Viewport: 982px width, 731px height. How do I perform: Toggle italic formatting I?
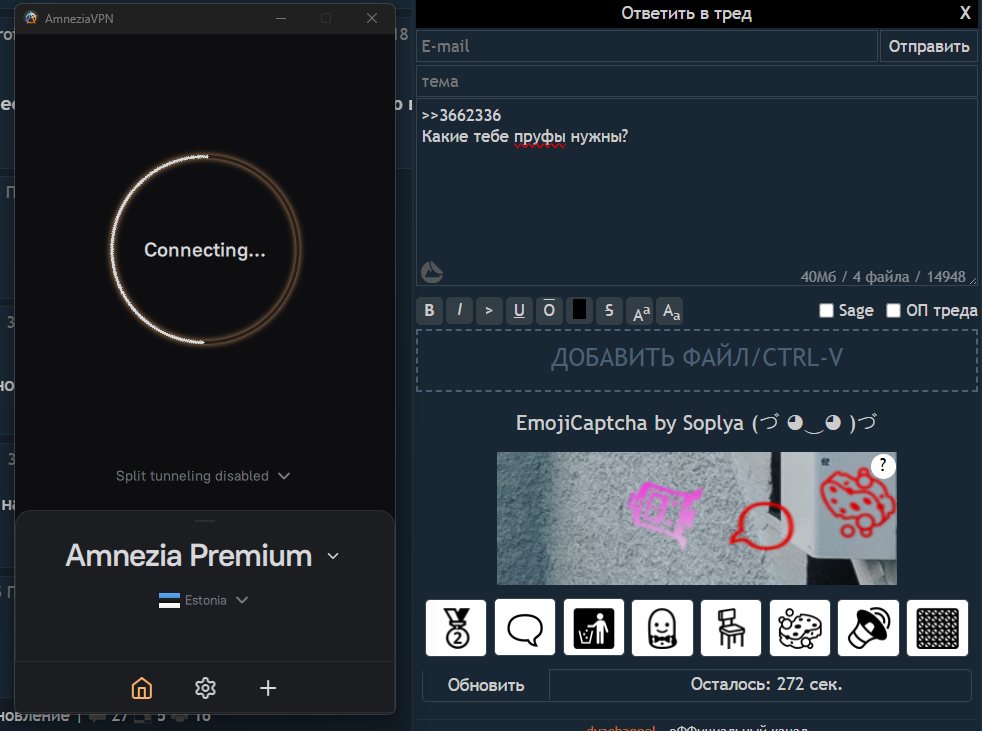click(x=460, y=310)
